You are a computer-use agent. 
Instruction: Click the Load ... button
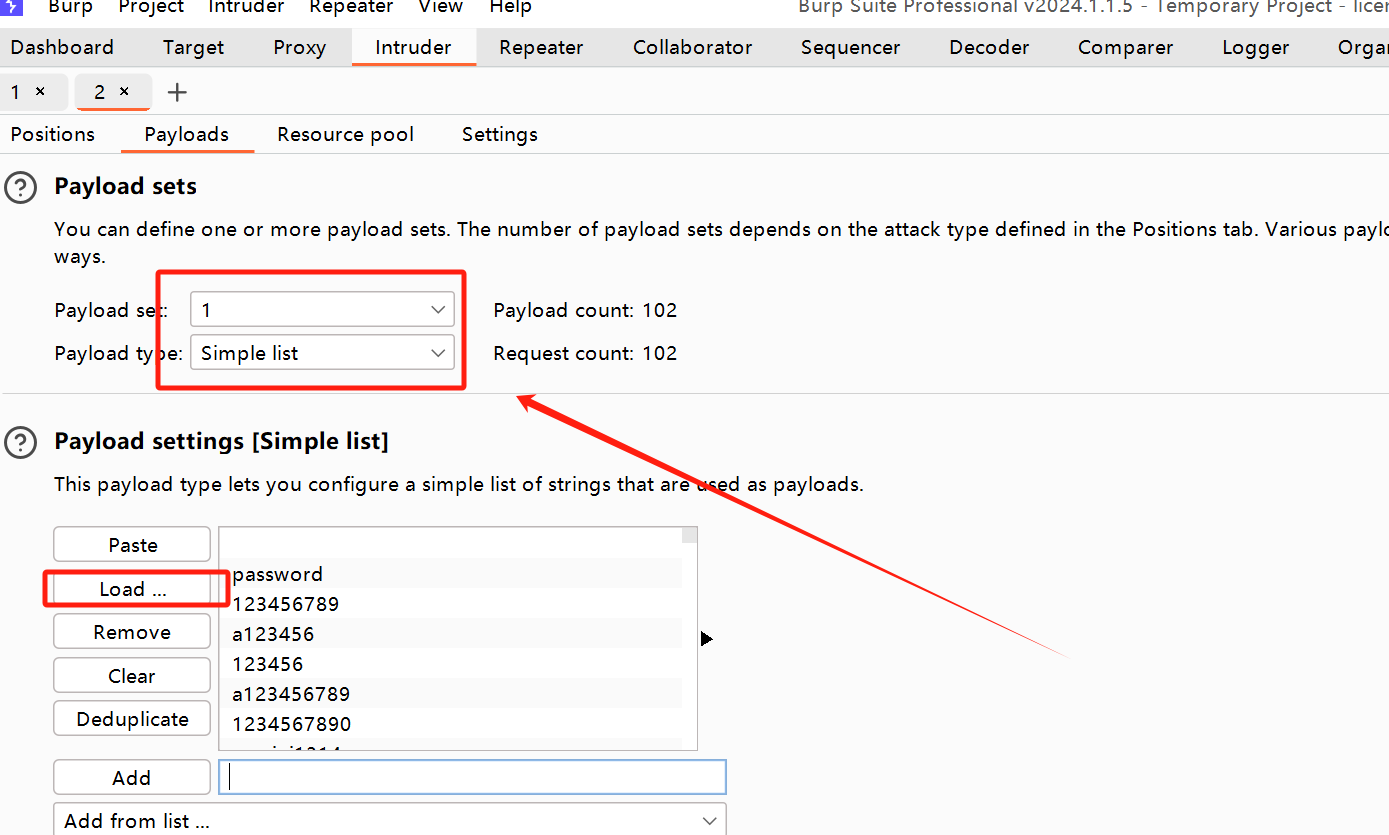(x=132, y=589)
